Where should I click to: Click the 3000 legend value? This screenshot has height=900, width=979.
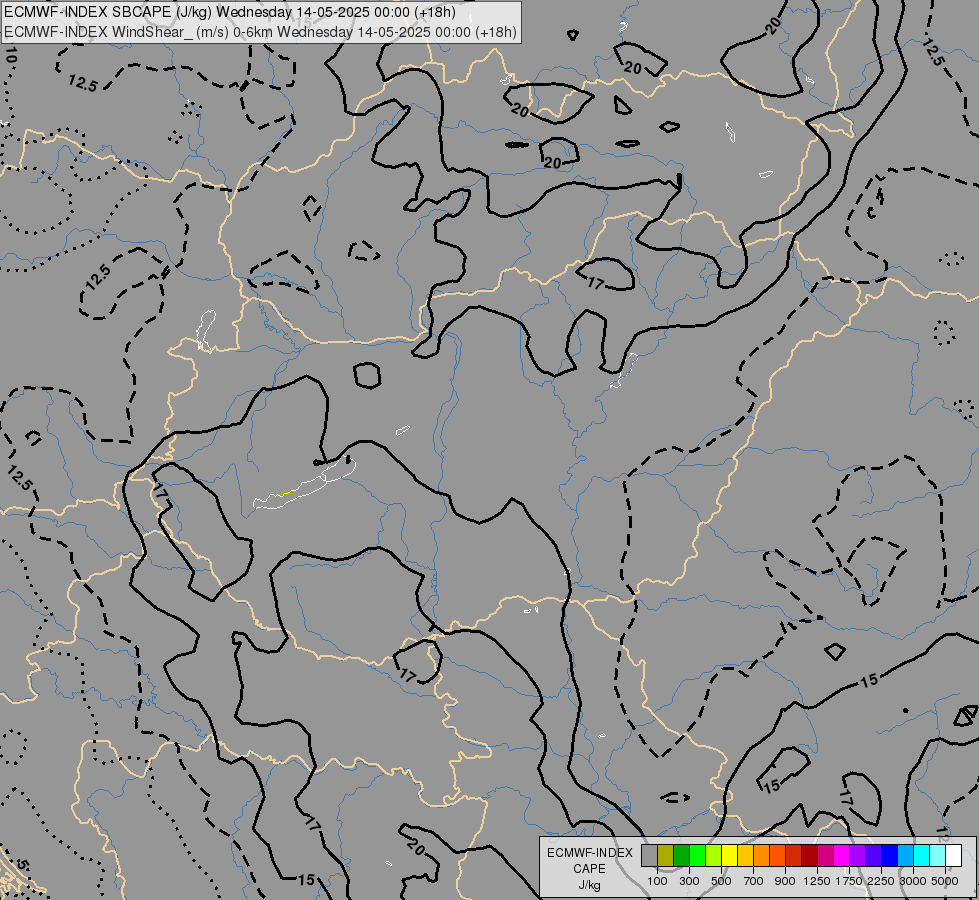coord(913,881)
